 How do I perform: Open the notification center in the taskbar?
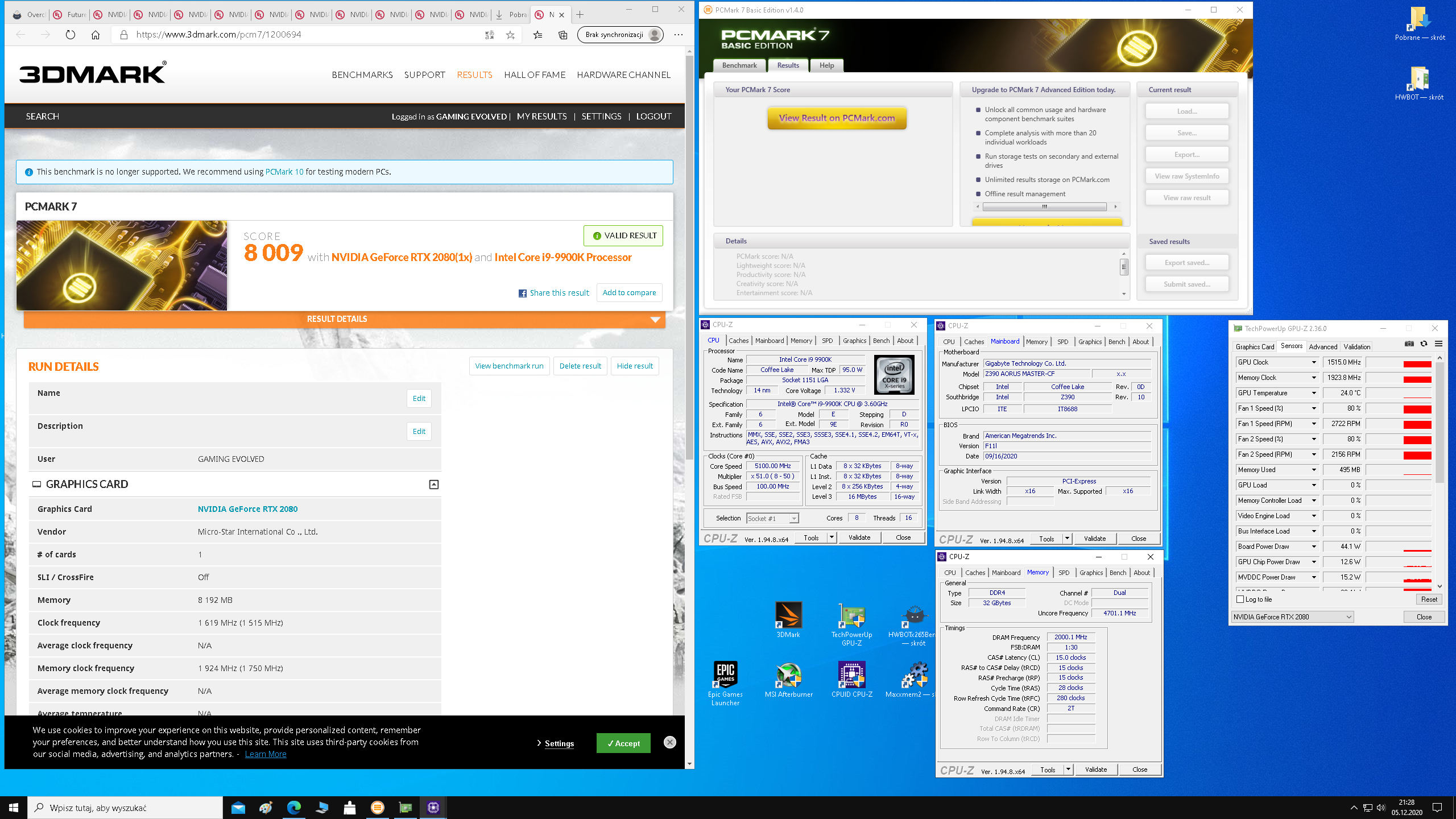click(1437, 808)
